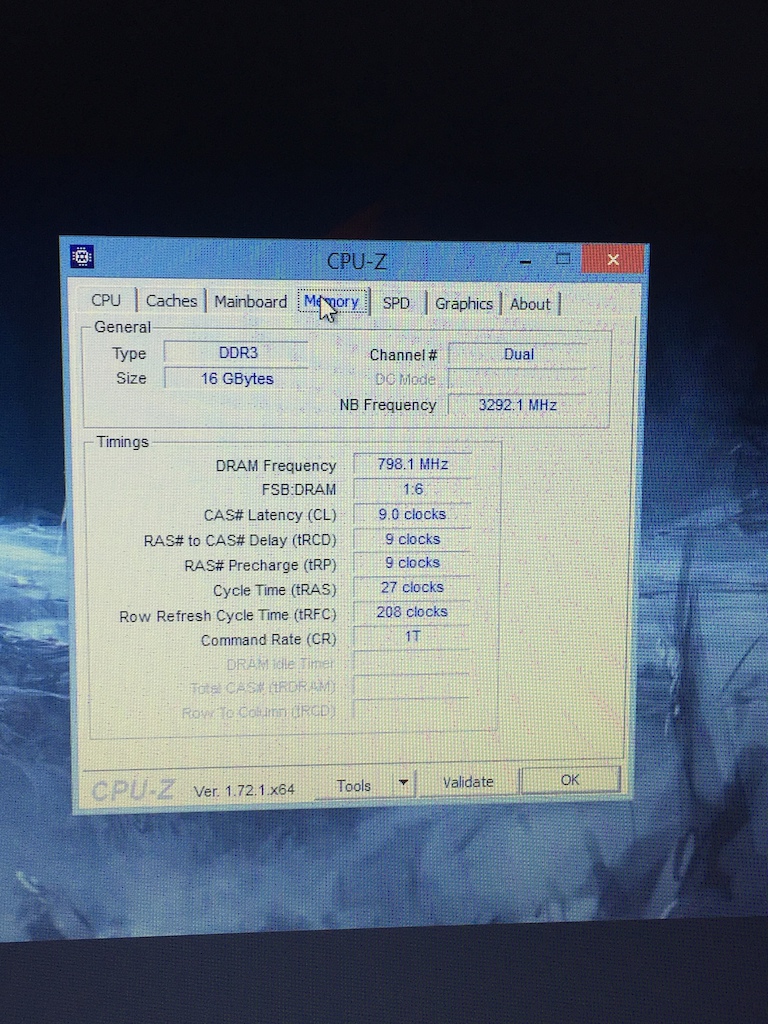Click the 16 GBytes size field
Viewport: 768px width, 1024px height.
tap(236, 379)
